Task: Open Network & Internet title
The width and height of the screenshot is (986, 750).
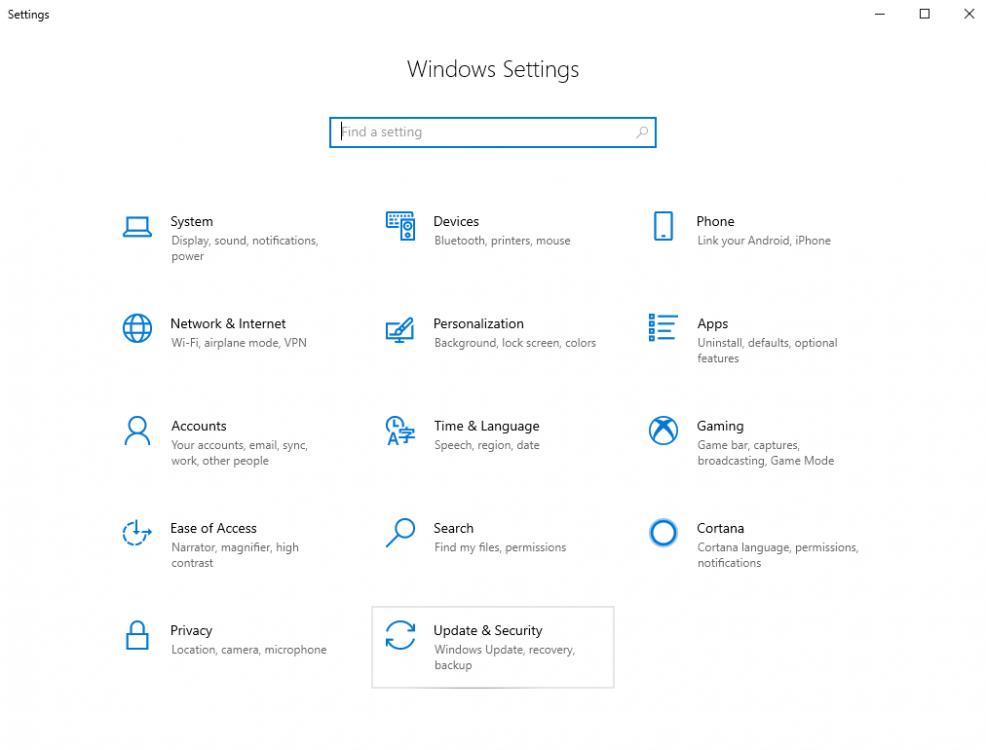Action: click(x=228, y=324)
